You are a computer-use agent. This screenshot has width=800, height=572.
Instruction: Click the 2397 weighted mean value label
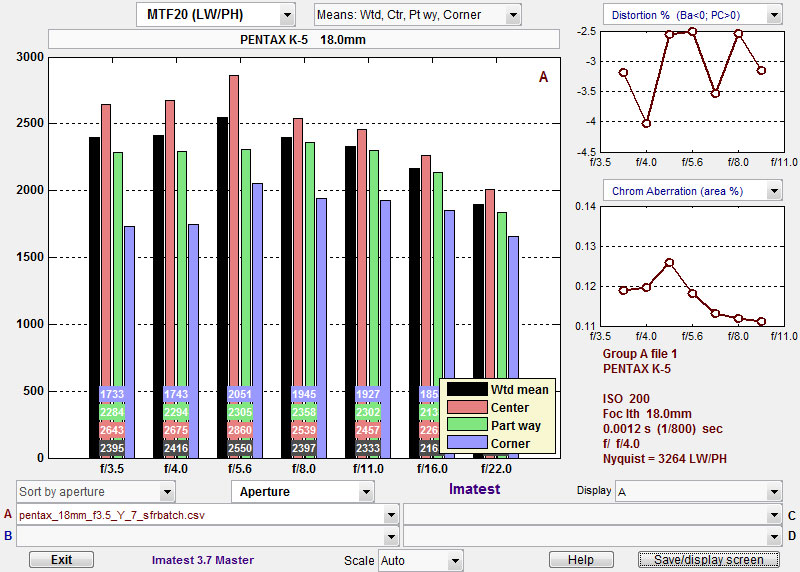(x=304, y=449)
